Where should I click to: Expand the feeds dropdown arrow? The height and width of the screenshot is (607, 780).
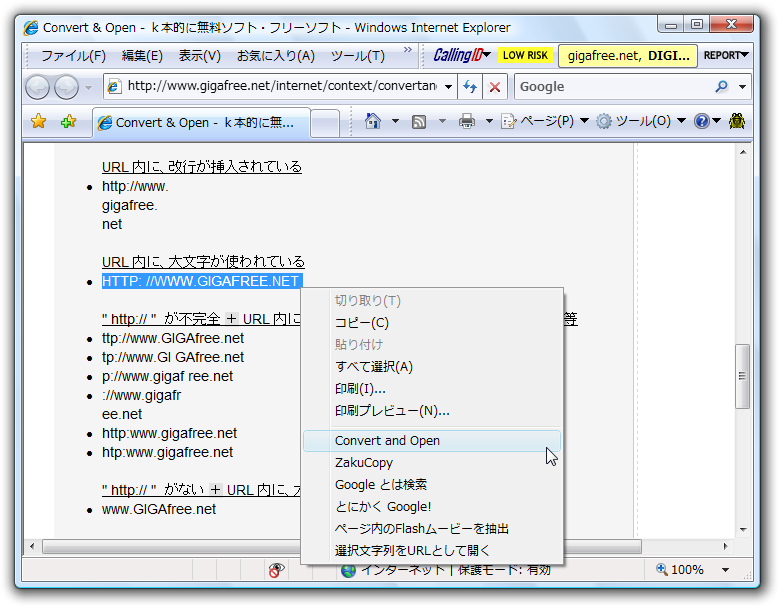click(x=442, y=121)
